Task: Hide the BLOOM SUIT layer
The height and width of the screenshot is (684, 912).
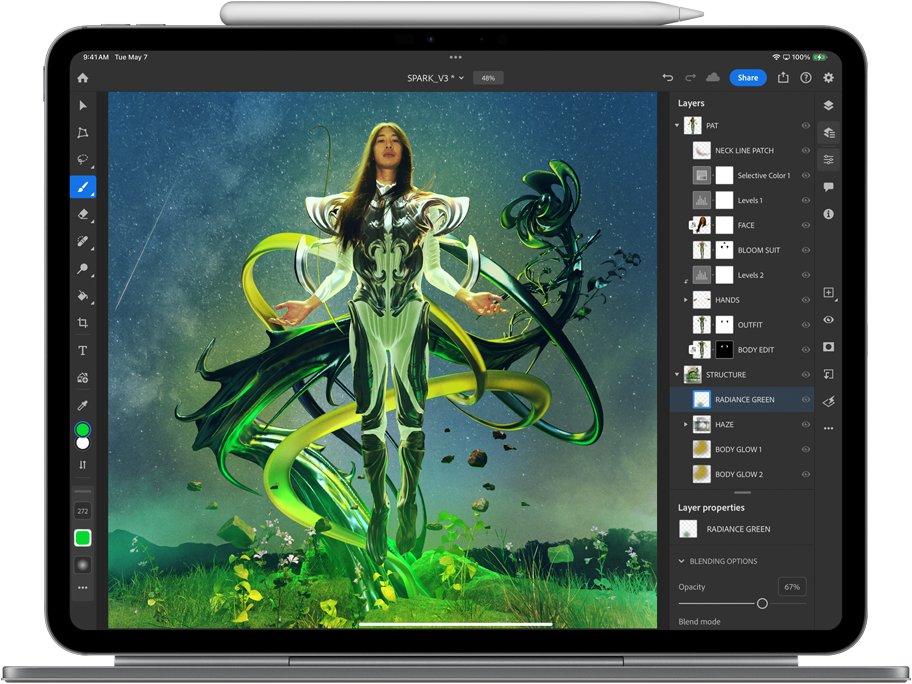Action: click(805, 250)
